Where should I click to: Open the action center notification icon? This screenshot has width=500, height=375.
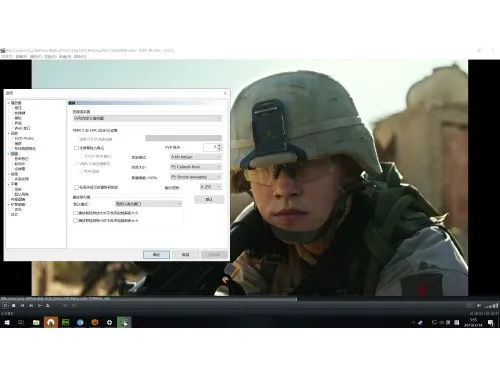coord(491,322)
